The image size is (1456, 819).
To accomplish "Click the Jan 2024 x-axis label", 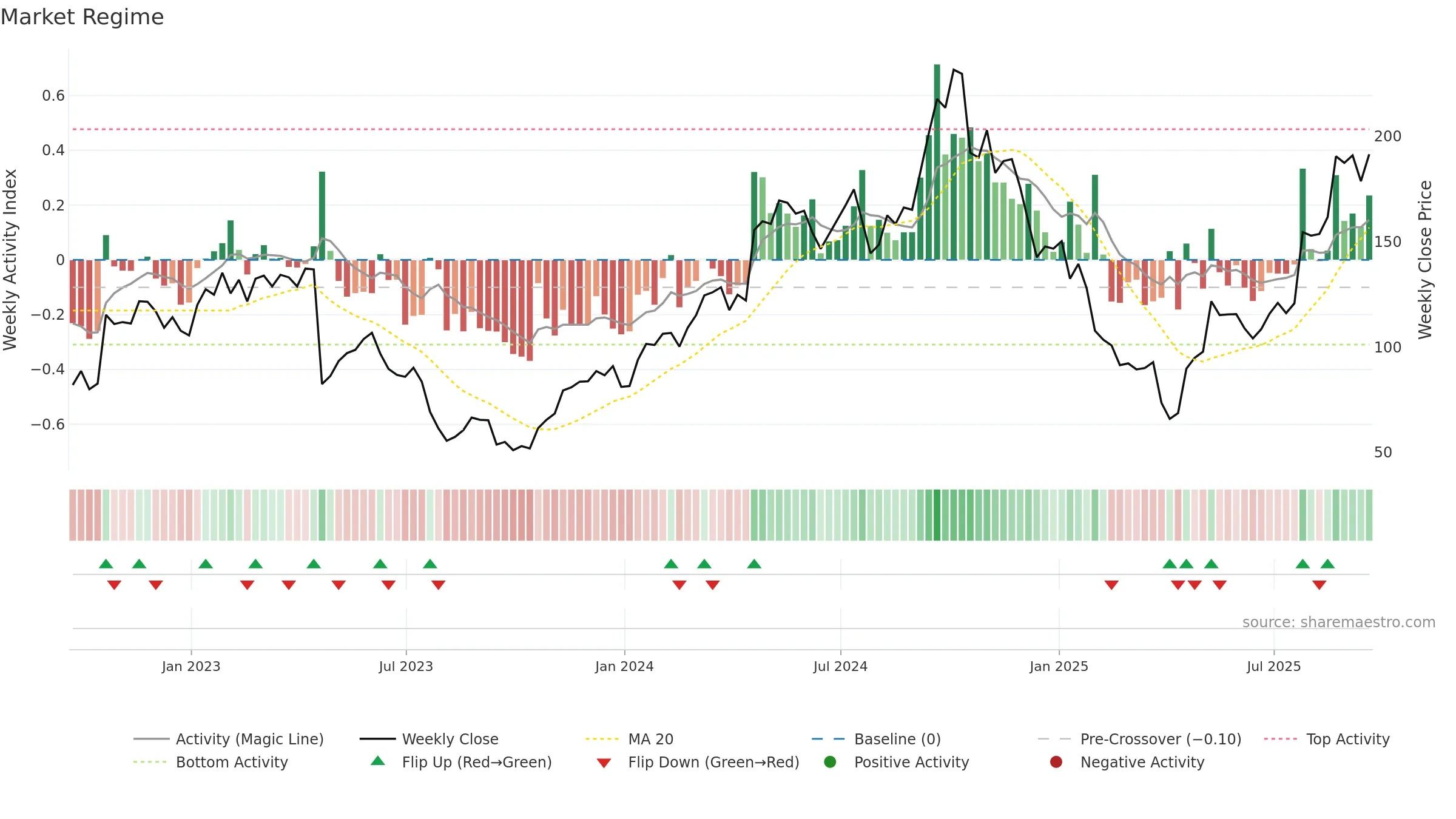I will [624, 666].
